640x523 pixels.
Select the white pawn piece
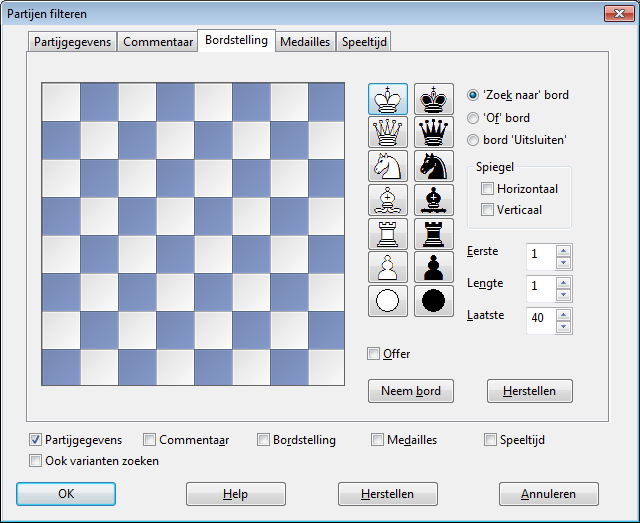[x=387, y=267]
